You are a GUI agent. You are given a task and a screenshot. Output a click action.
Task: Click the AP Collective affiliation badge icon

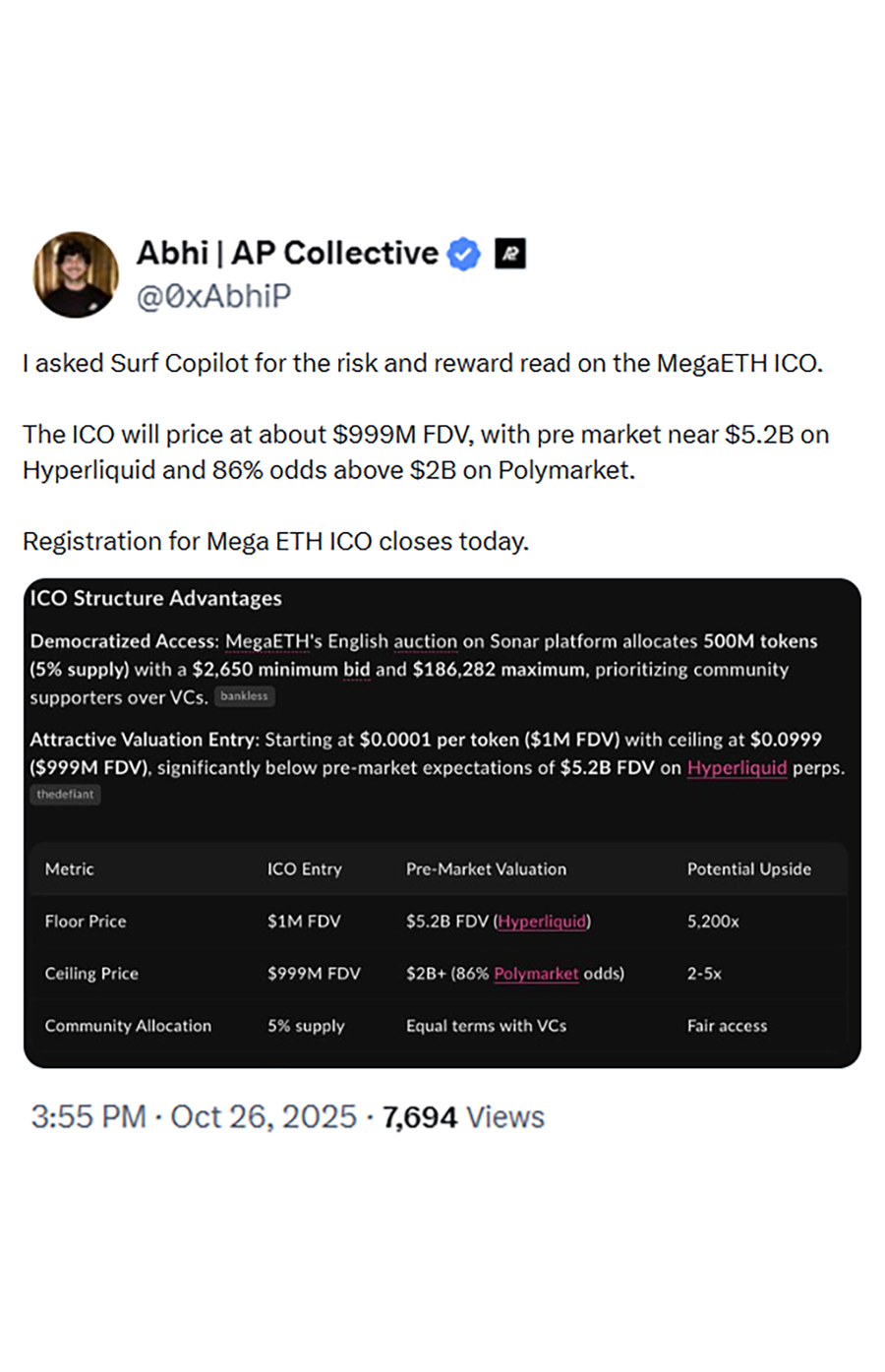[509, 254]
